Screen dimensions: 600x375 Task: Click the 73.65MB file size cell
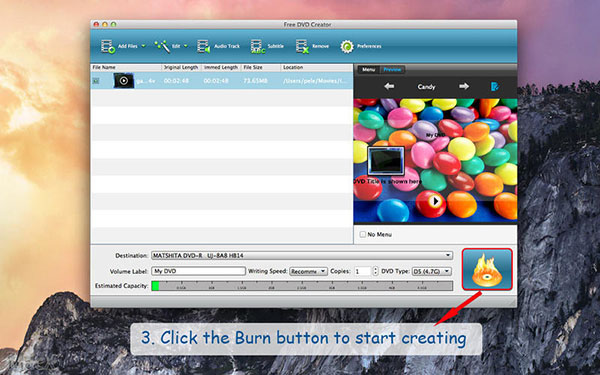pos(255,81)
